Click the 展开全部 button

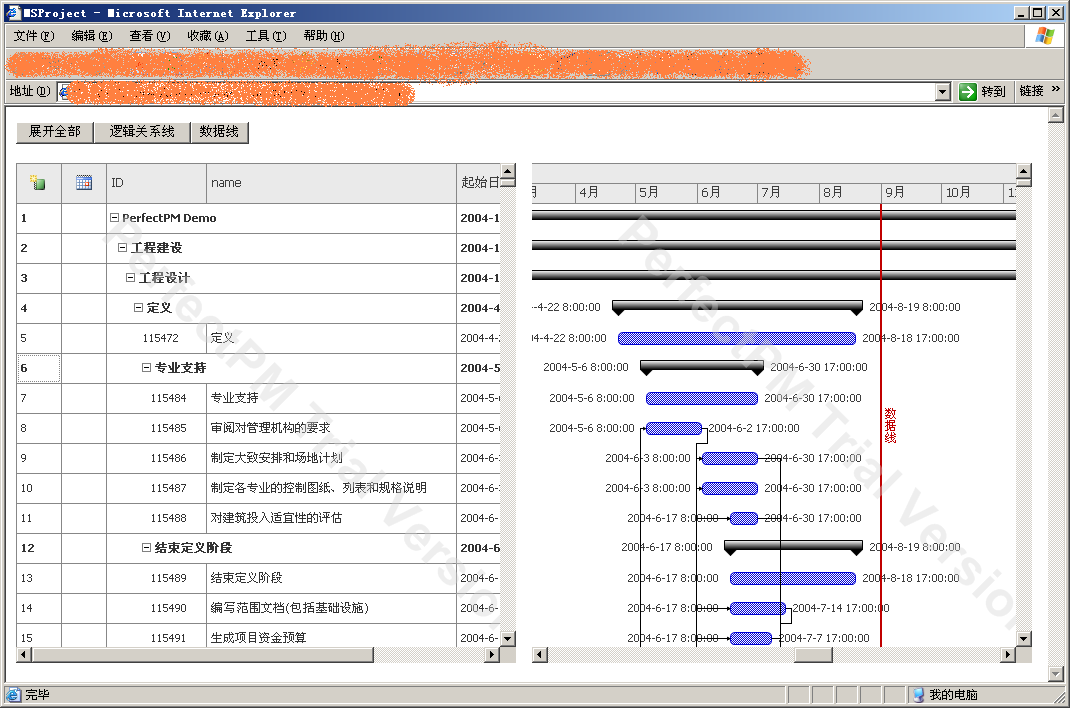[x=55, y=132]
